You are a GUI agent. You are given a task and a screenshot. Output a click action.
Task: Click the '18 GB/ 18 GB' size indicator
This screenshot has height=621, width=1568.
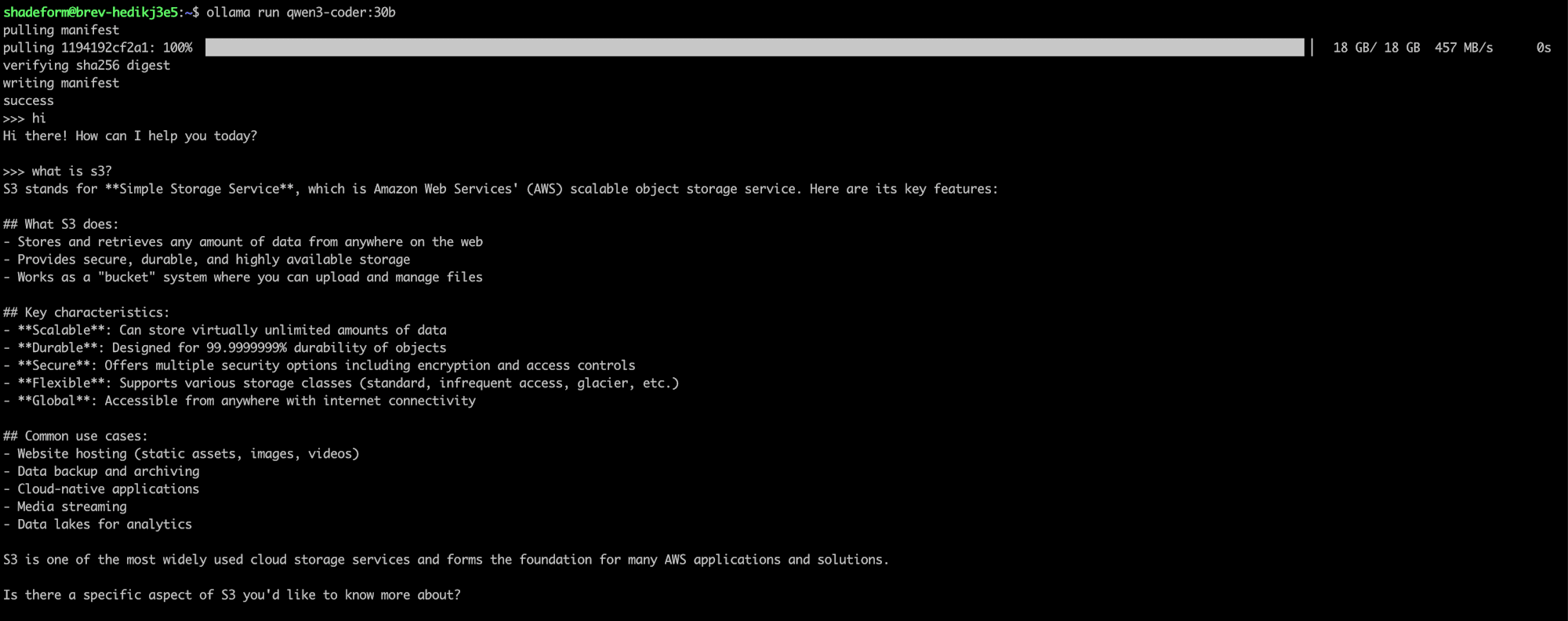tap(1377, 48)
